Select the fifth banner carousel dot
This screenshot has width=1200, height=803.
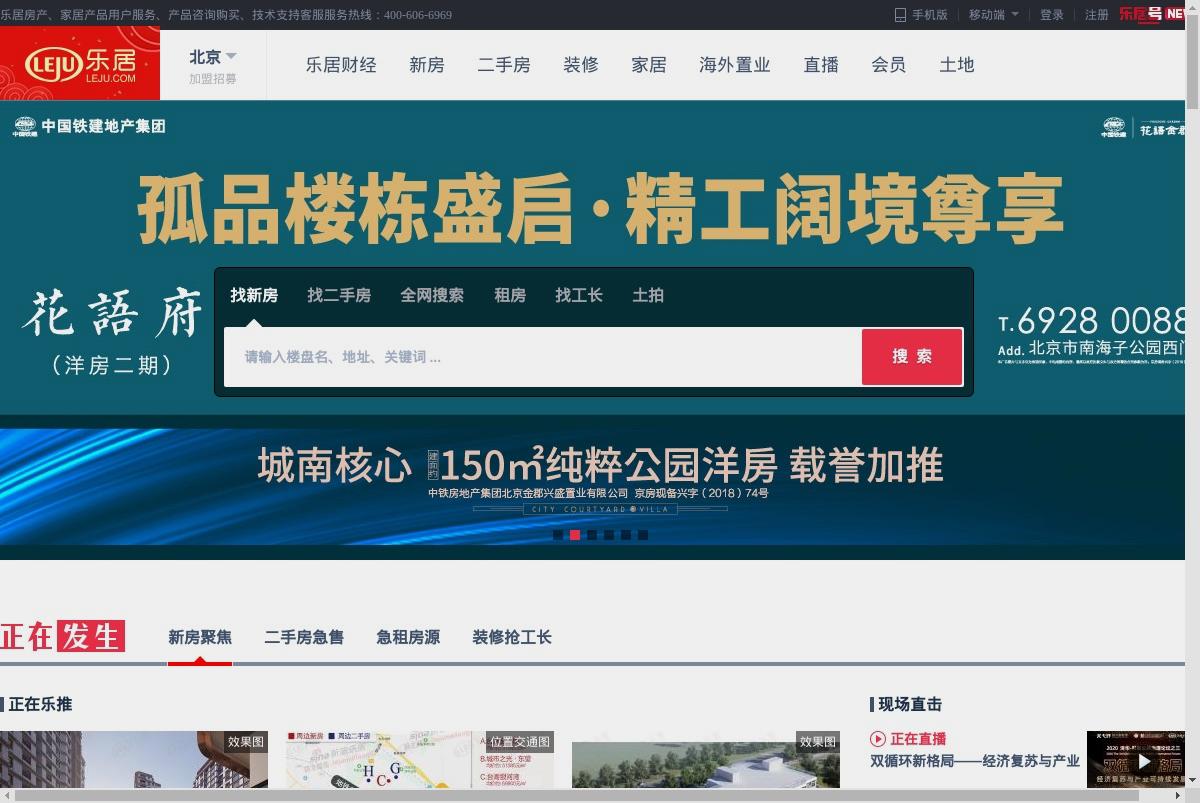click(x=626, y=535)
